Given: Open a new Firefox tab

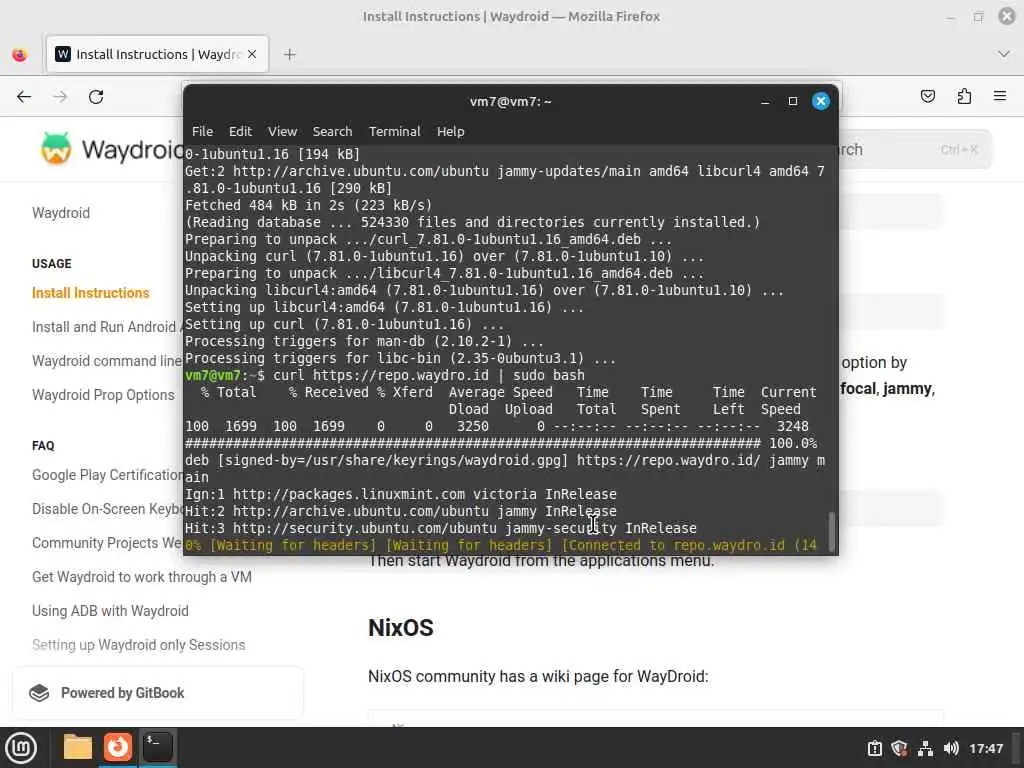Looking at the screenshot, I should click(x=290, y=54).
